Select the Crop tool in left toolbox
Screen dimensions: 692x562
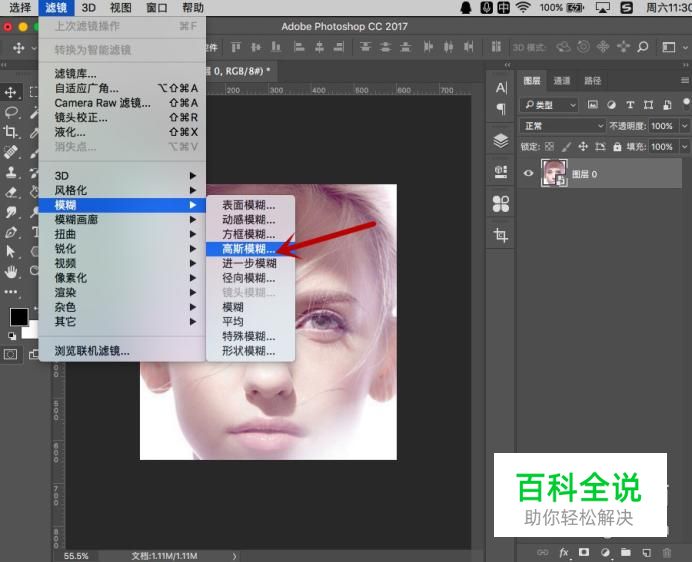pos(11,132)
